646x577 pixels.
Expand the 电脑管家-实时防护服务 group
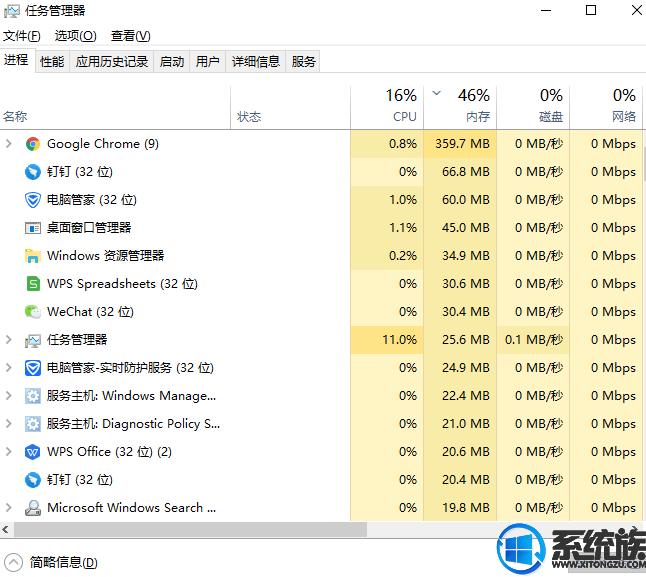(9, 368)
